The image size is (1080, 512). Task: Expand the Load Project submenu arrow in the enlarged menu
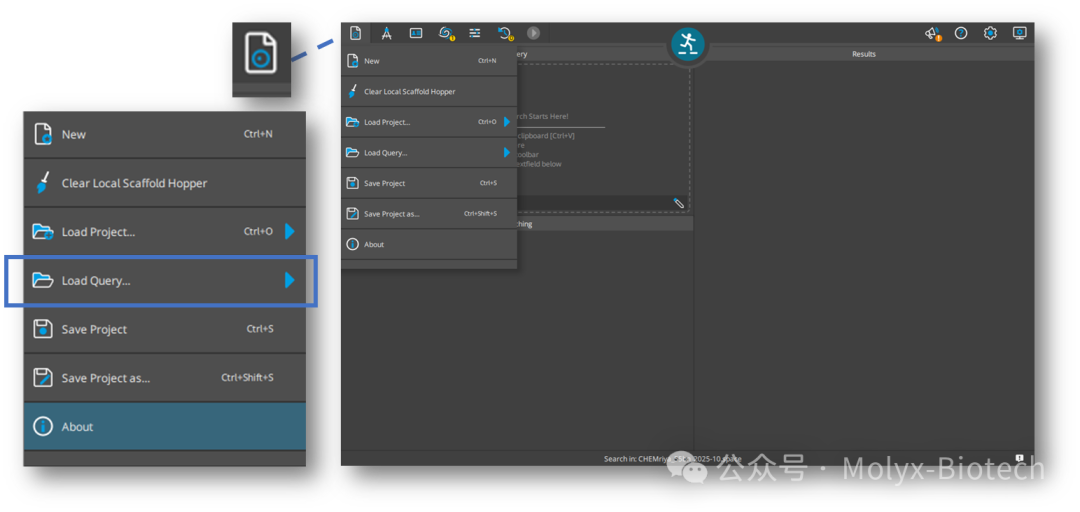click(290, 232)
